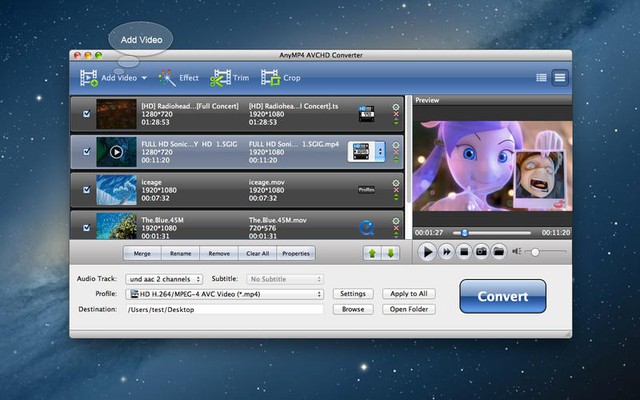Switch to detailed list view icon

pyautogui.click(x=541, y=77)
